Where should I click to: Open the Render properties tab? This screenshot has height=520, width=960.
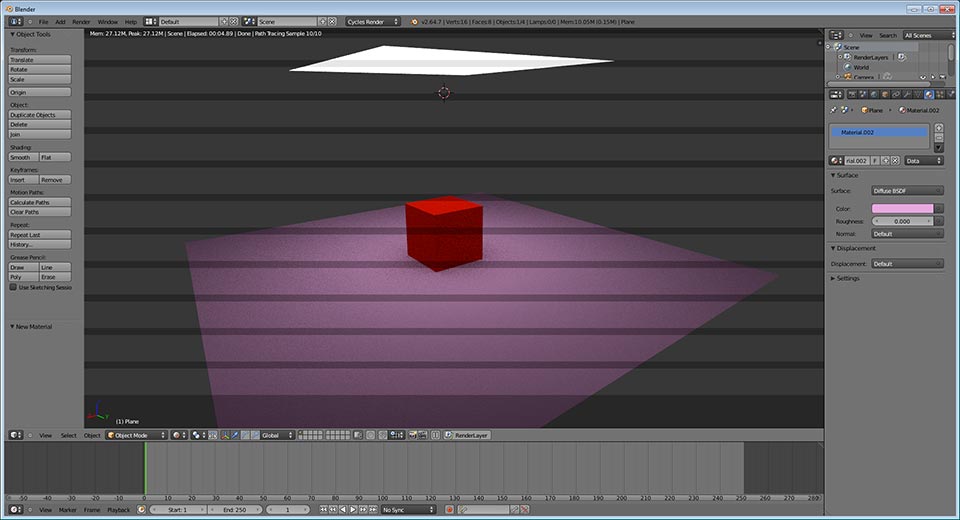pyautogui.click(x=852, y=94)
